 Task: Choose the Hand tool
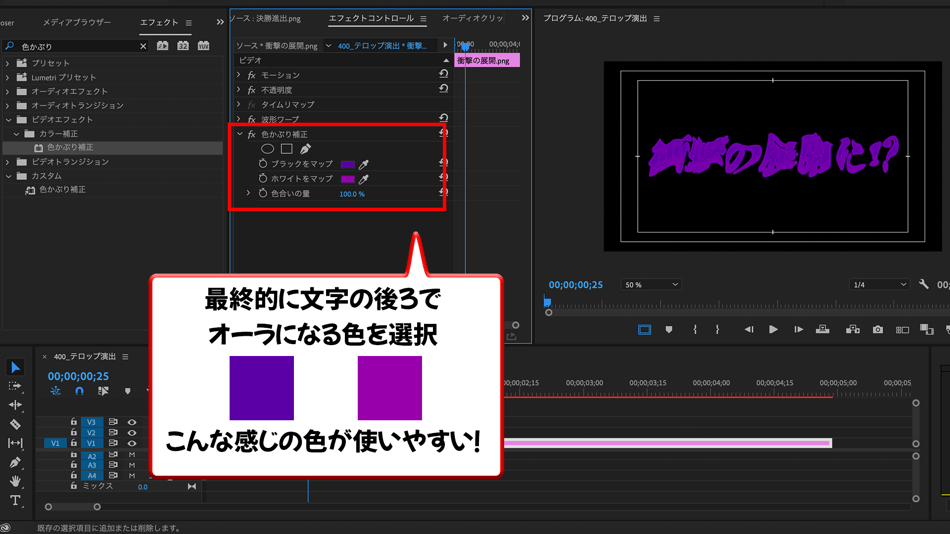coord(15,481)
